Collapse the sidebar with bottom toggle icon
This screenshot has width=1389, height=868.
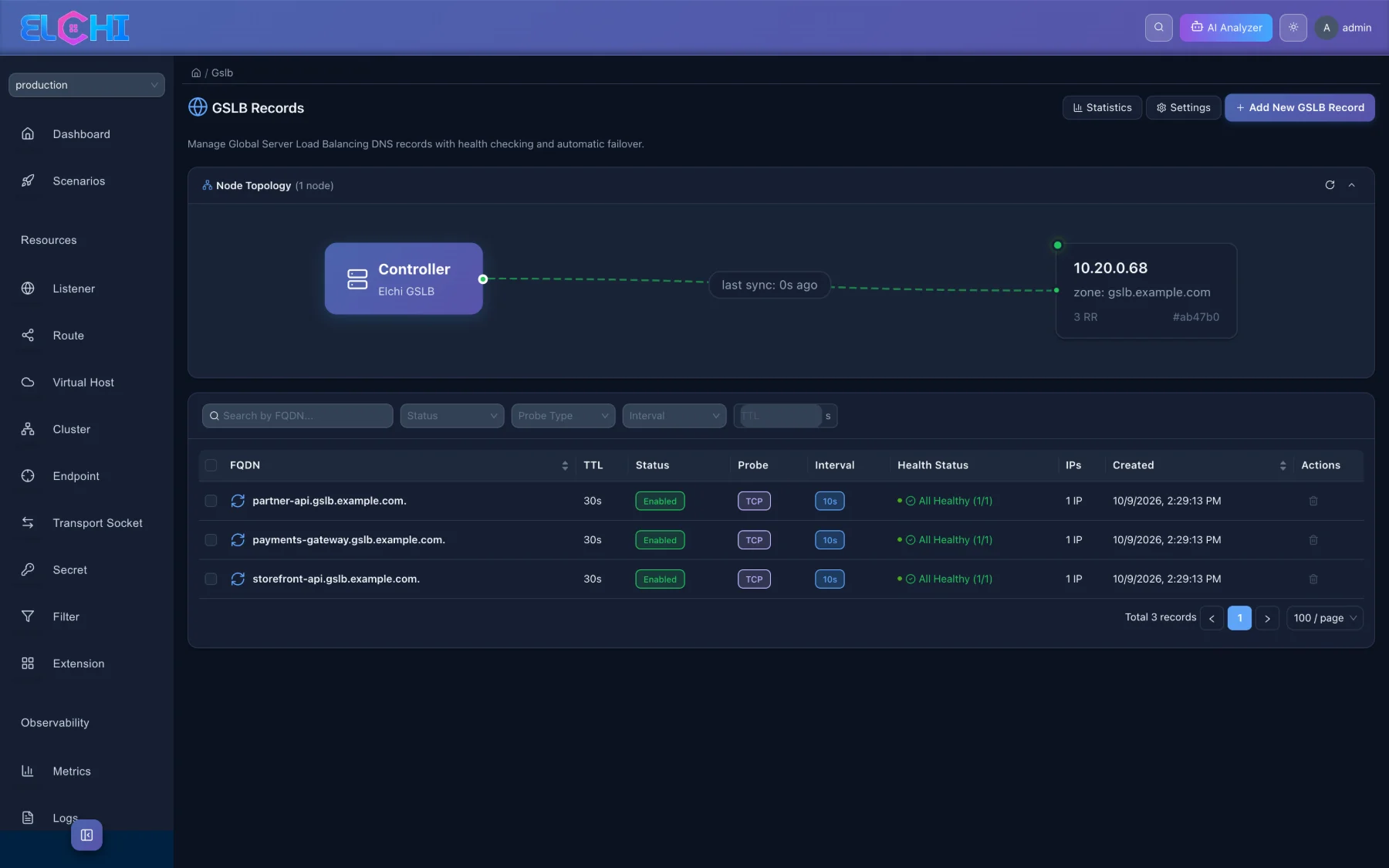click(x=86, y=835)
